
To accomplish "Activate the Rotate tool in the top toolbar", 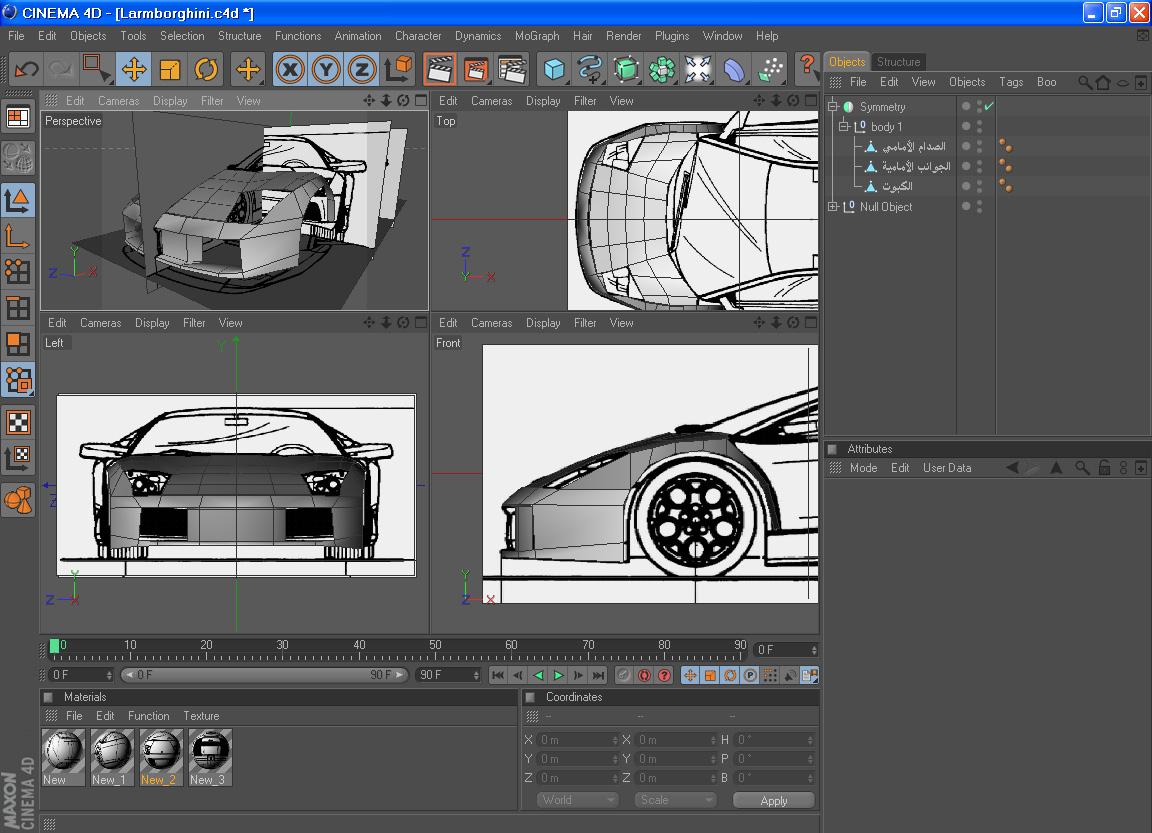I will (206, 70).
